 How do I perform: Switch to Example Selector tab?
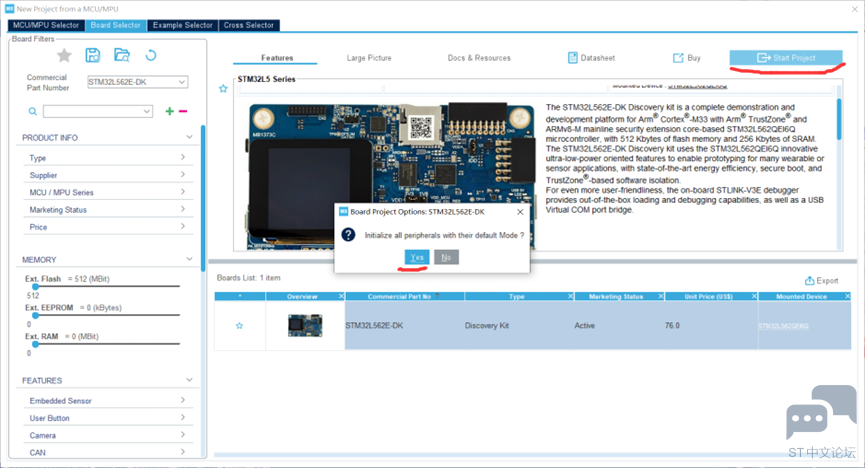click(183, 25)
